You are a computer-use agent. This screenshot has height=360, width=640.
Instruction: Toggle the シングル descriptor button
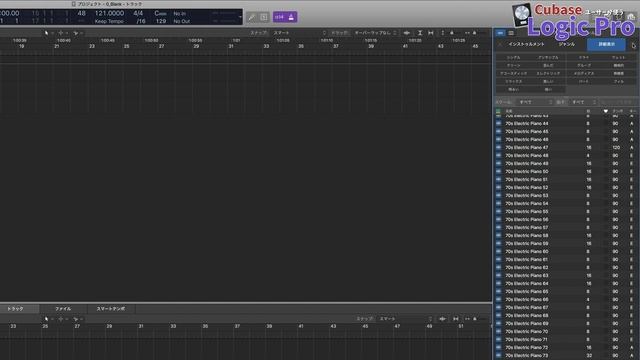click(513, 58)
